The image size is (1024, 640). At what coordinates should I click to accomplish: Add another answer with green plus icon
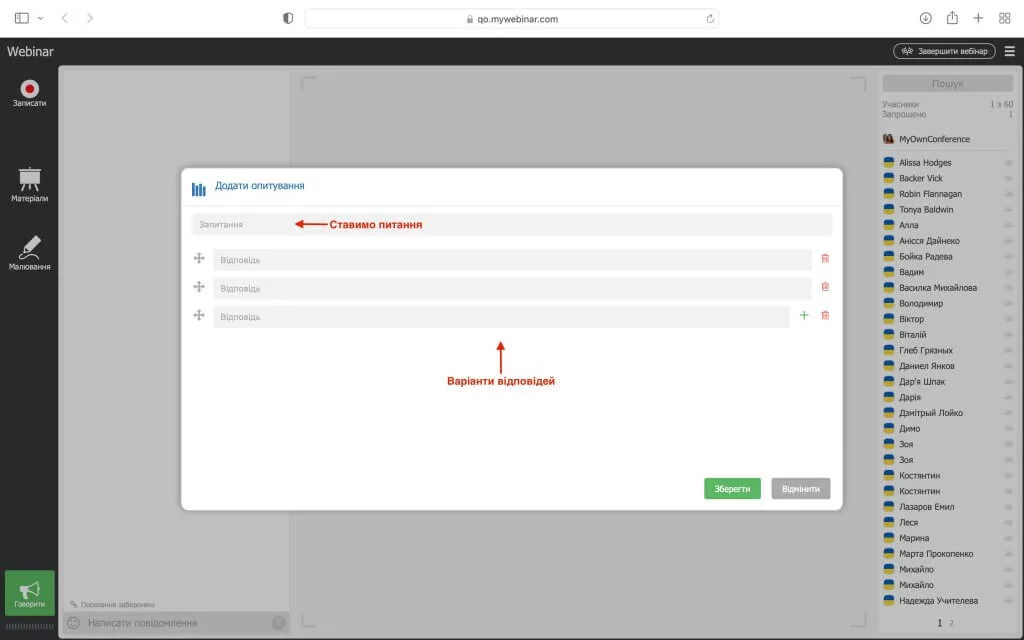(803, 316)
